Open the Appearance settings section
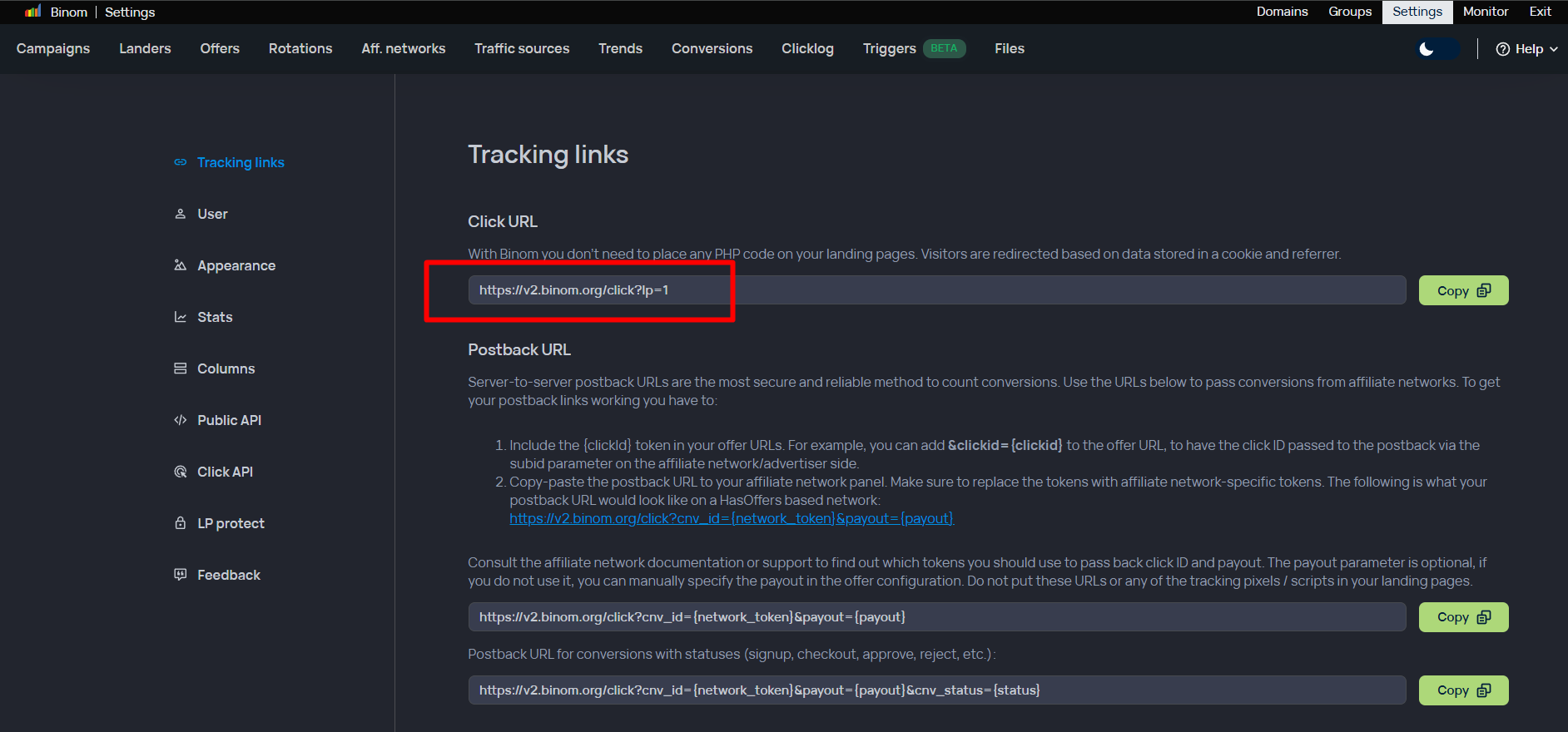 click(236, 265)
